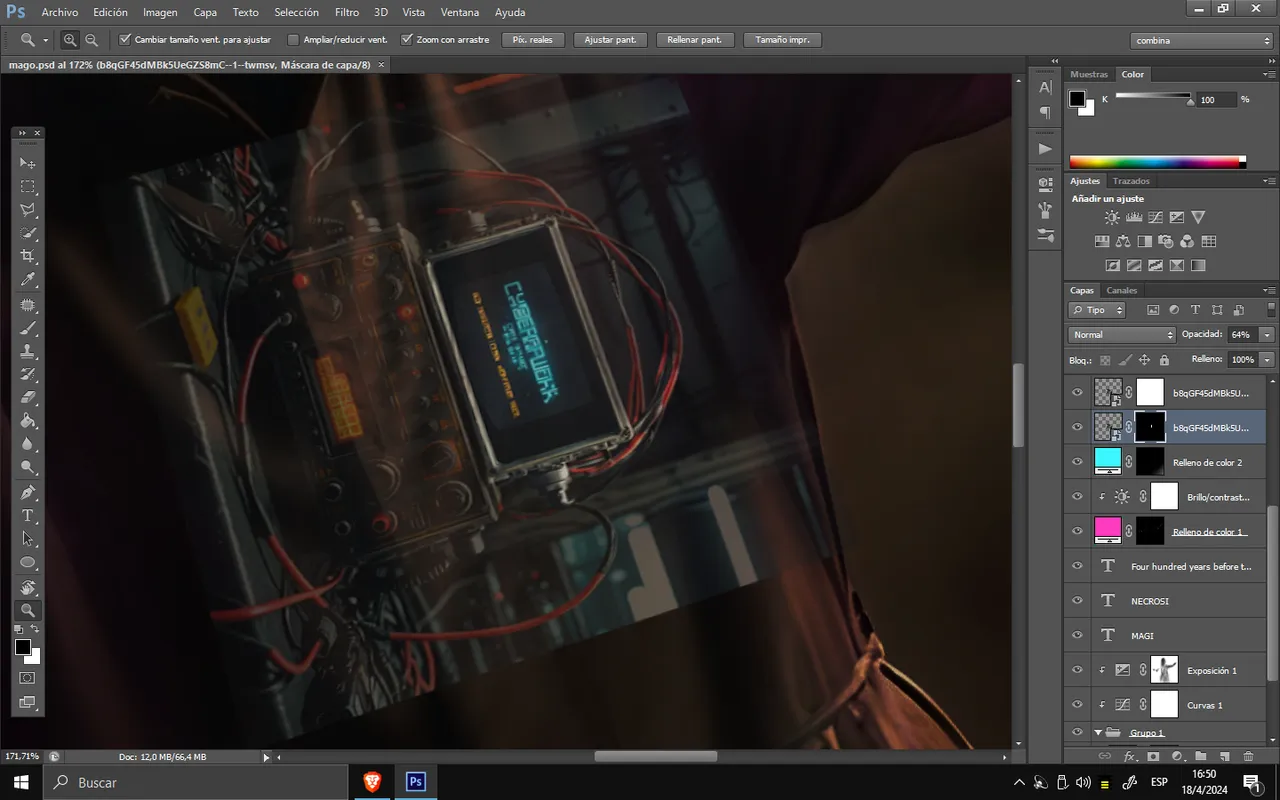Switch to the Trazados tab
The height and width of the screenshot is (800, 1280).
[x=1131, y=181]
